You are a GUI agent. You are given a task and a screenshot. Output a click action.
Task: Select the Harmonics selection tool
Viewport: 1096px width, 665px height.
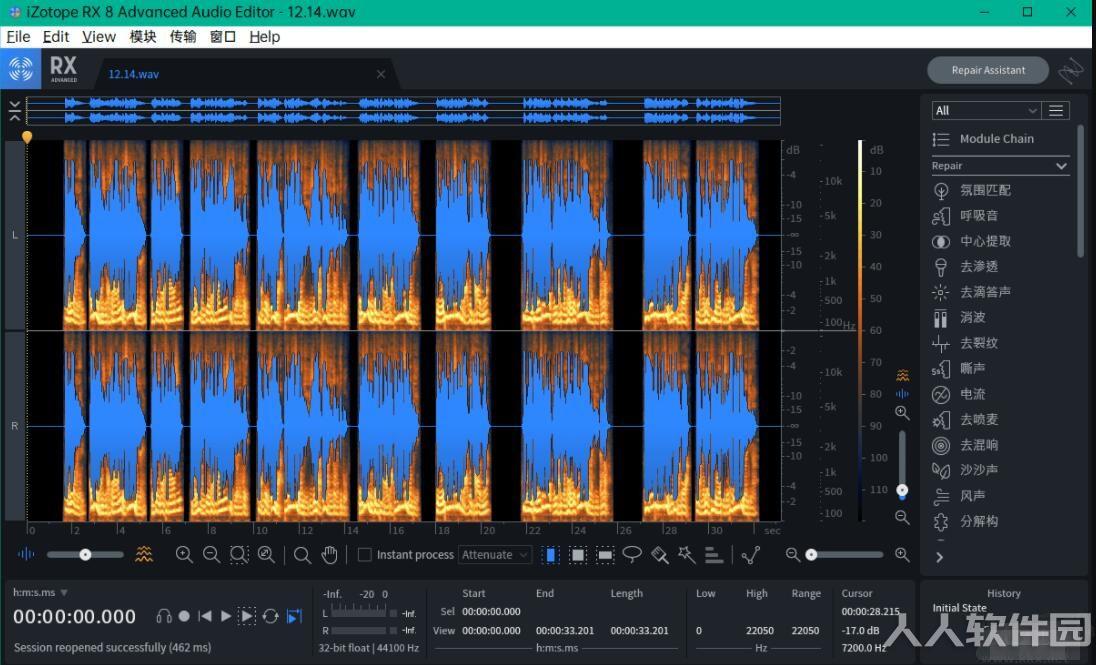(714, 555)
